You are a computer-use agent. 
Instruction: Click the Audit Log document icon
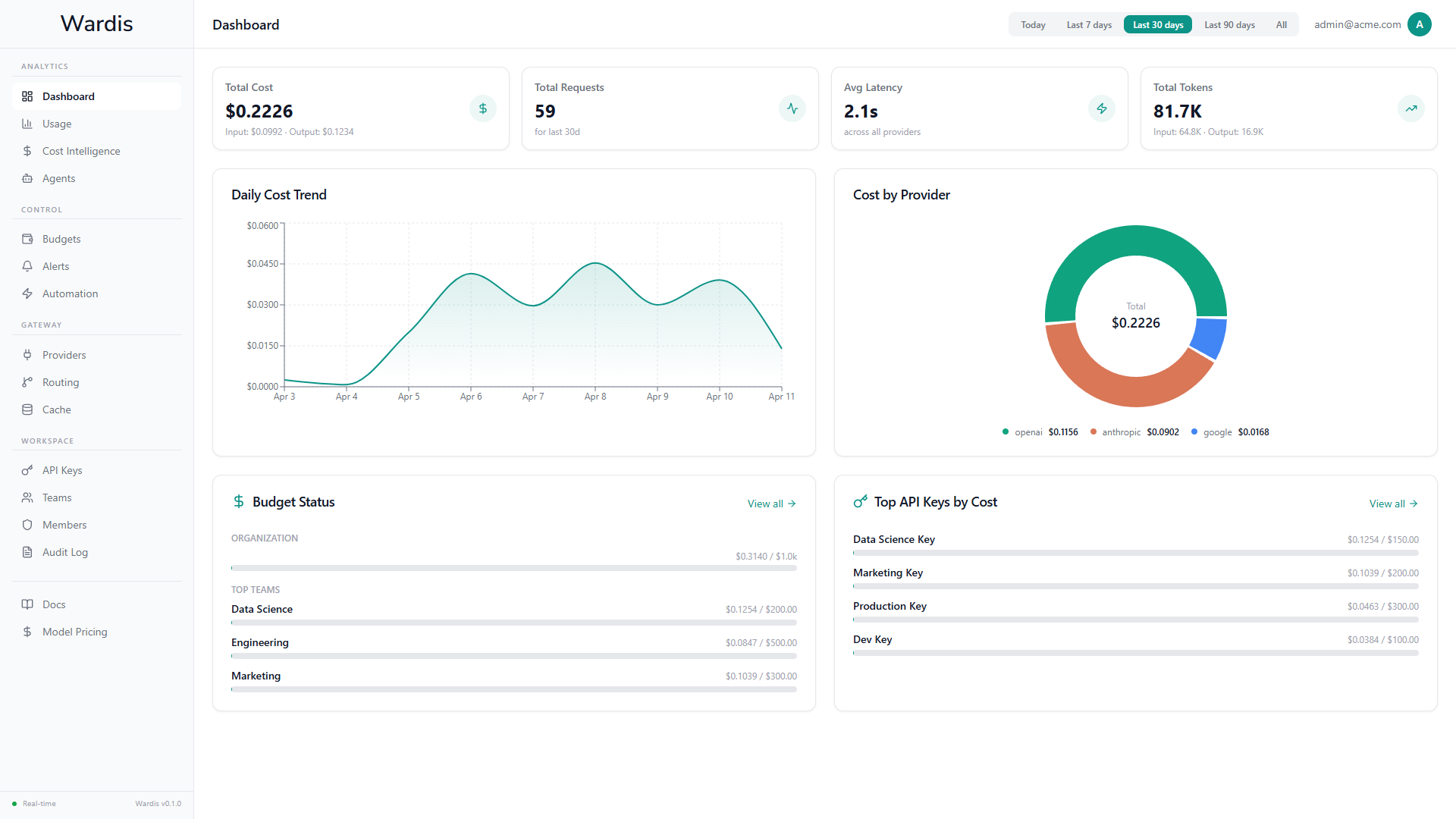[27, 552]
